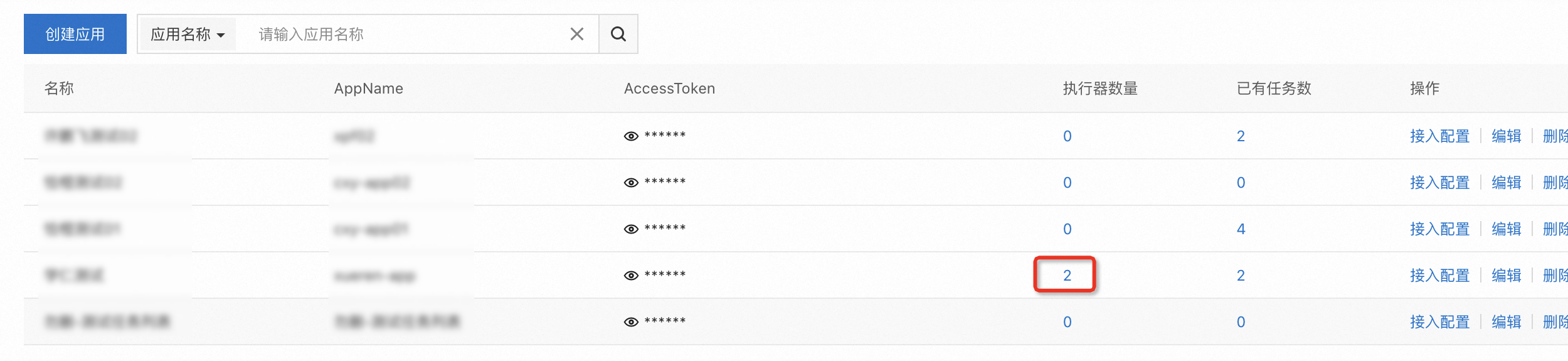Open 接入配置 for the third row
The height and width of the screenshot is (361, 1568).
tap(1439, 229)
